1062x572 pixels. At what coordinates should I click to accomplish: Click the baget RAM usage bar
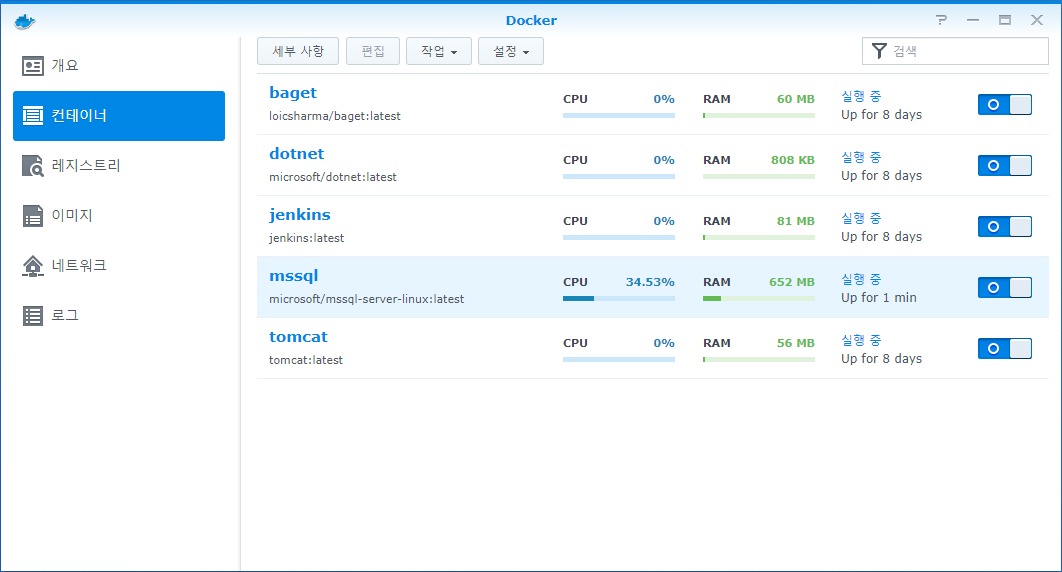(x=759, y=116)
